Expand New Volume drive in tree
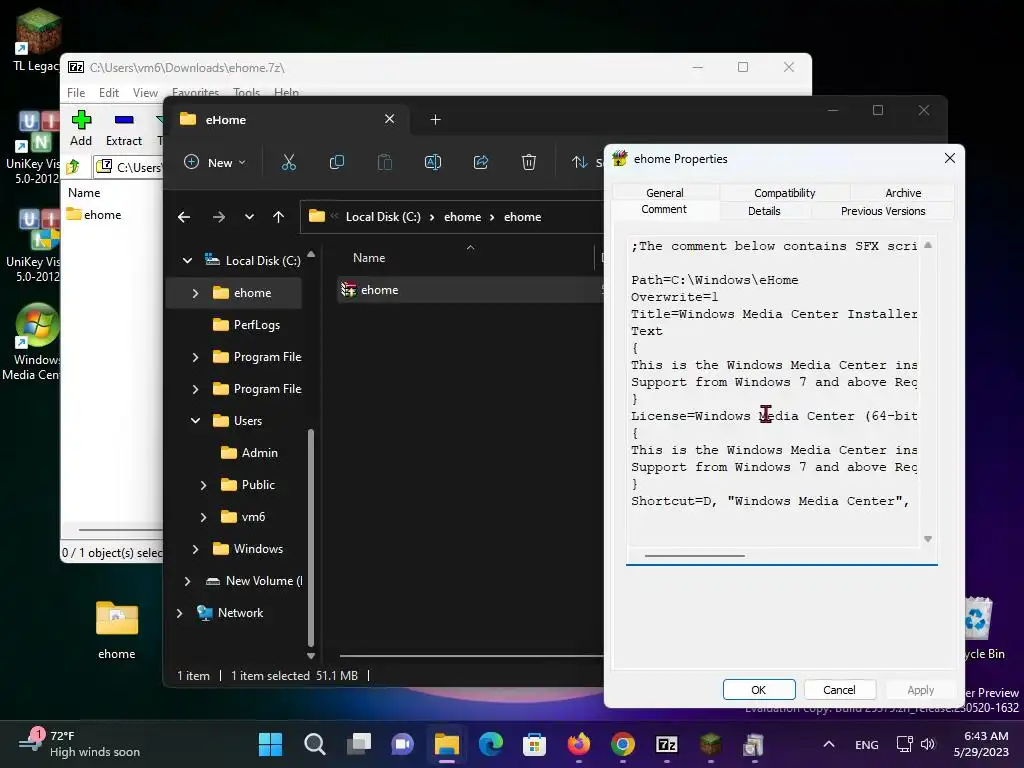Viewport: 1024px width, 768px height. [x=187, y=581]
